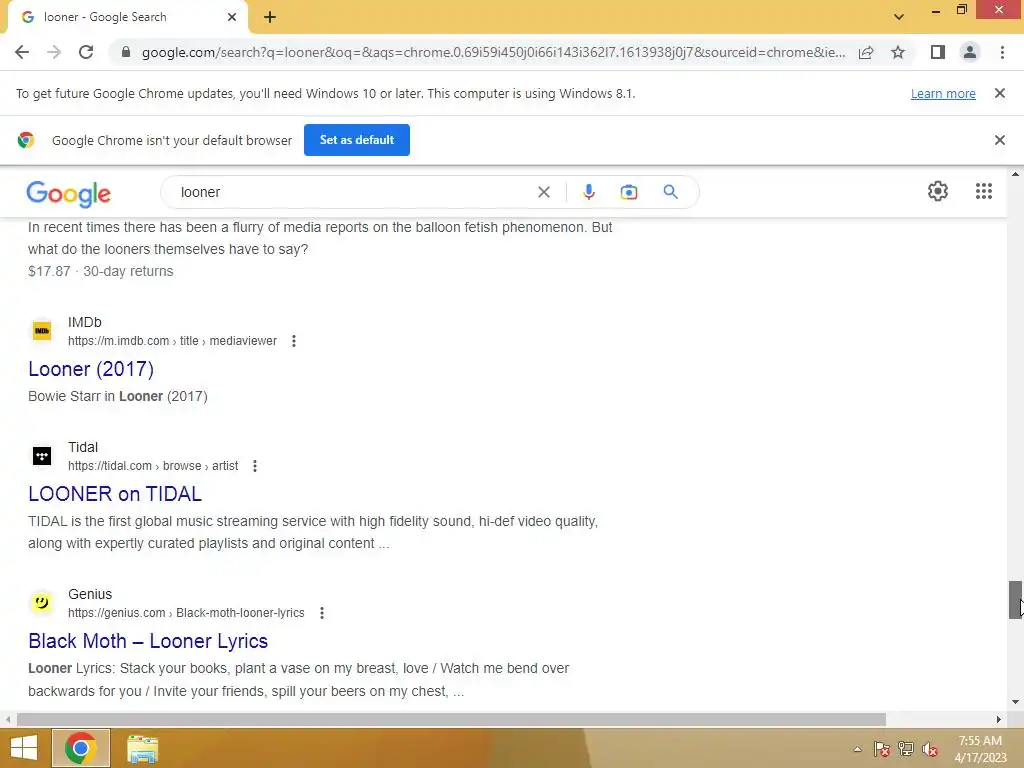This screenshot has height=768, width=1024.
Task: Open more options for the Genius result
Action: [x=321, y=613]
